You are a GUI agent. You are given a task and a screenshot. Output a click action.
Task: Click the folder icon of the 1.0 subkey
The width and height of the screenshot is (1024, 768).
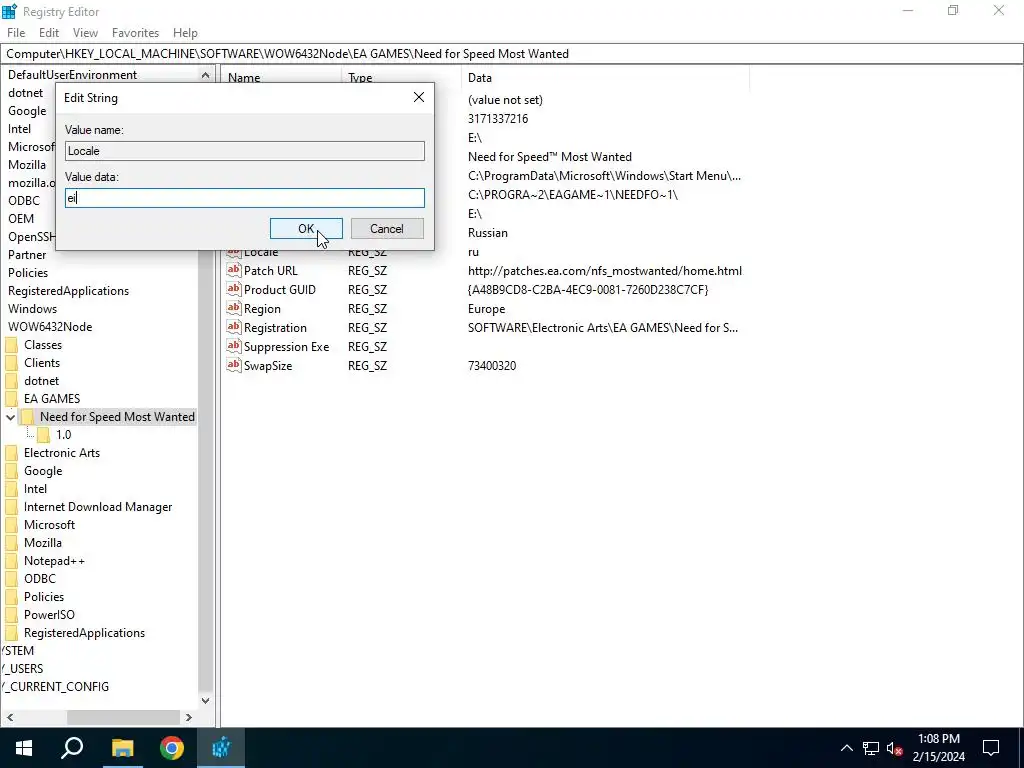pos(43,435)
